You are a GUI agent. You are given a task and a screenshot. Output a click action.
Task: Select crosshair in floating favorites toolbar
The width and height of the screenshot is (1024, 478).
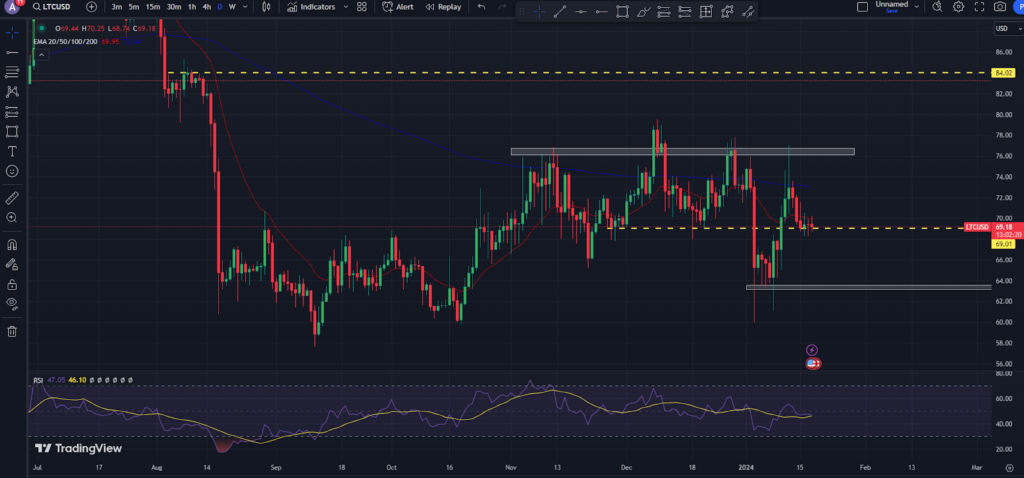[539, 11]
